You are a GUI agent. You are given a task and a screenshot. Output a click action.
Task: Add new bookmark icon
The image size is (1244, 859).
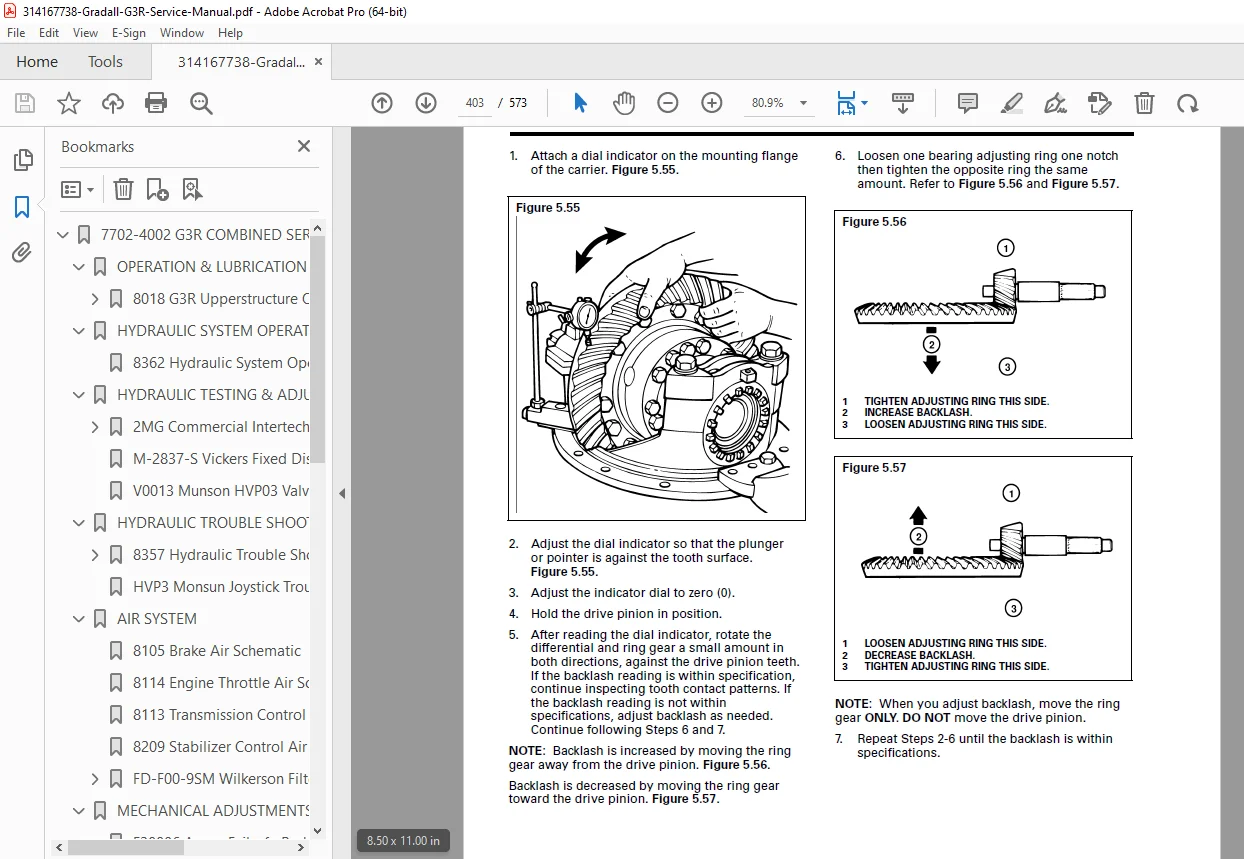tap(157, 189)
